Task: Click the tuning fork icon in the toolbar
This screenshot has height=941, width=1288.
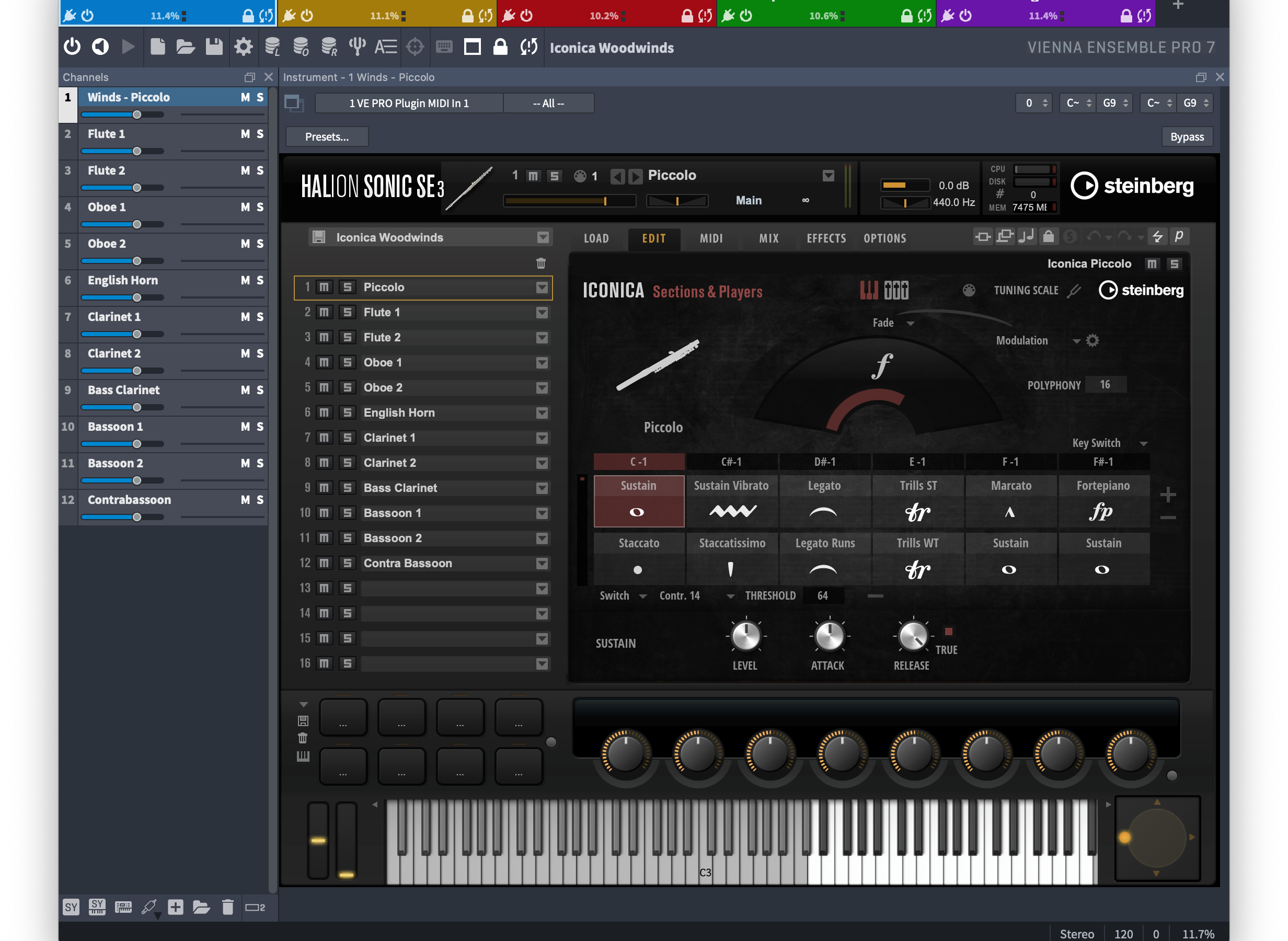Action: pos(357,47)
